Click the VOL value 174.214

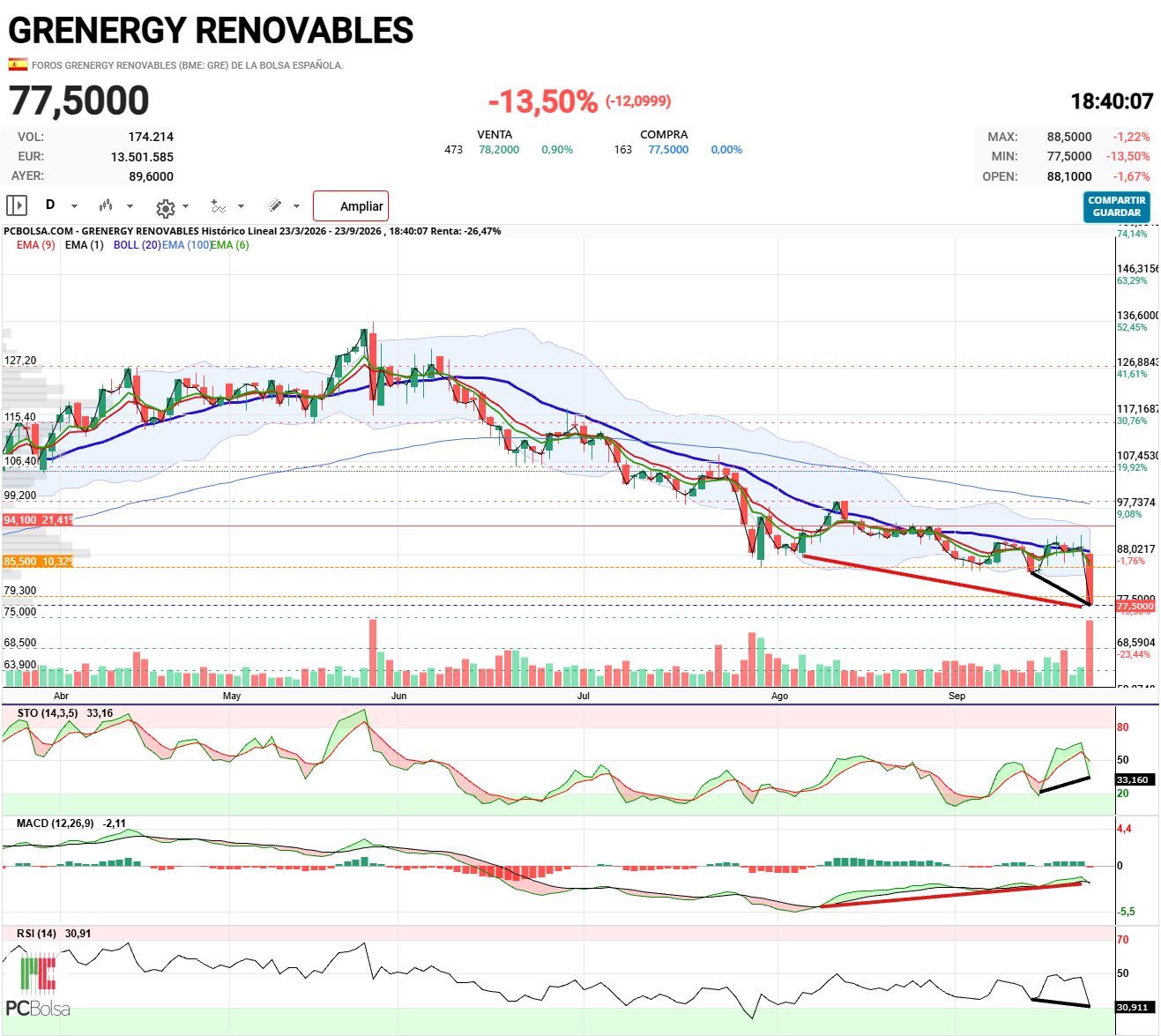point(151,137)
